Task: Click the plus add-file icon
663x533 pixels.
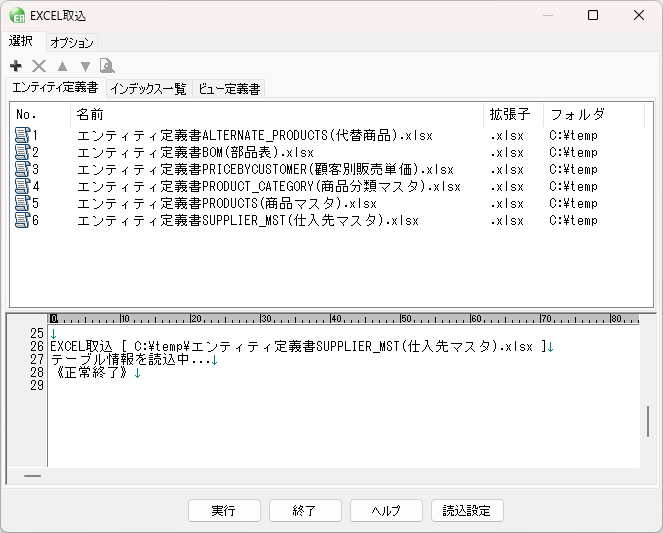Action: 16,66
